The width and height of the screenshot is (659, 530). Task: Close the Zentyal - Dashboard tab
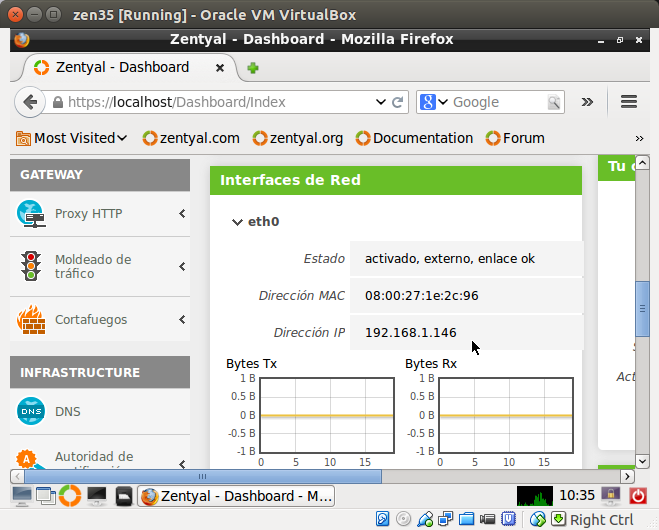point(219,68)
